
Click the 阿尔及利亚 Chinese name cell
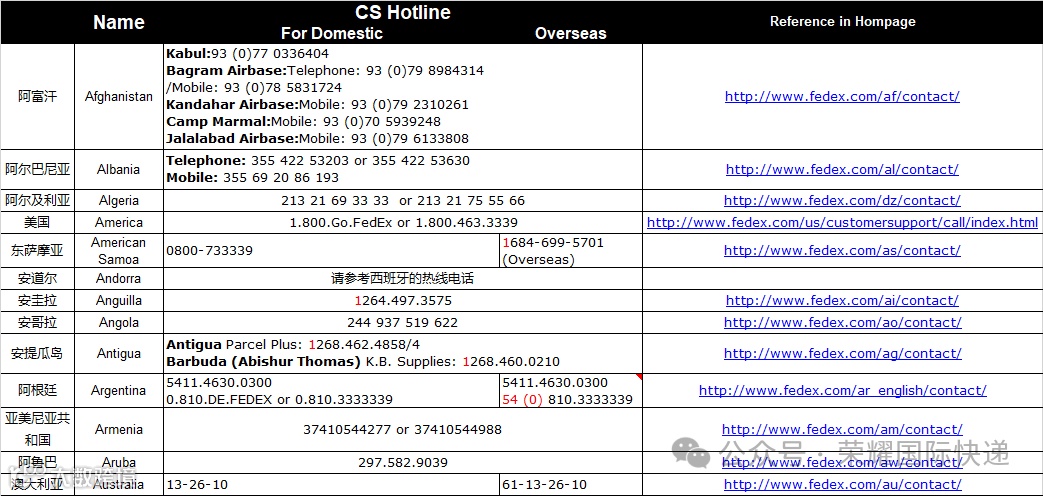37,200
